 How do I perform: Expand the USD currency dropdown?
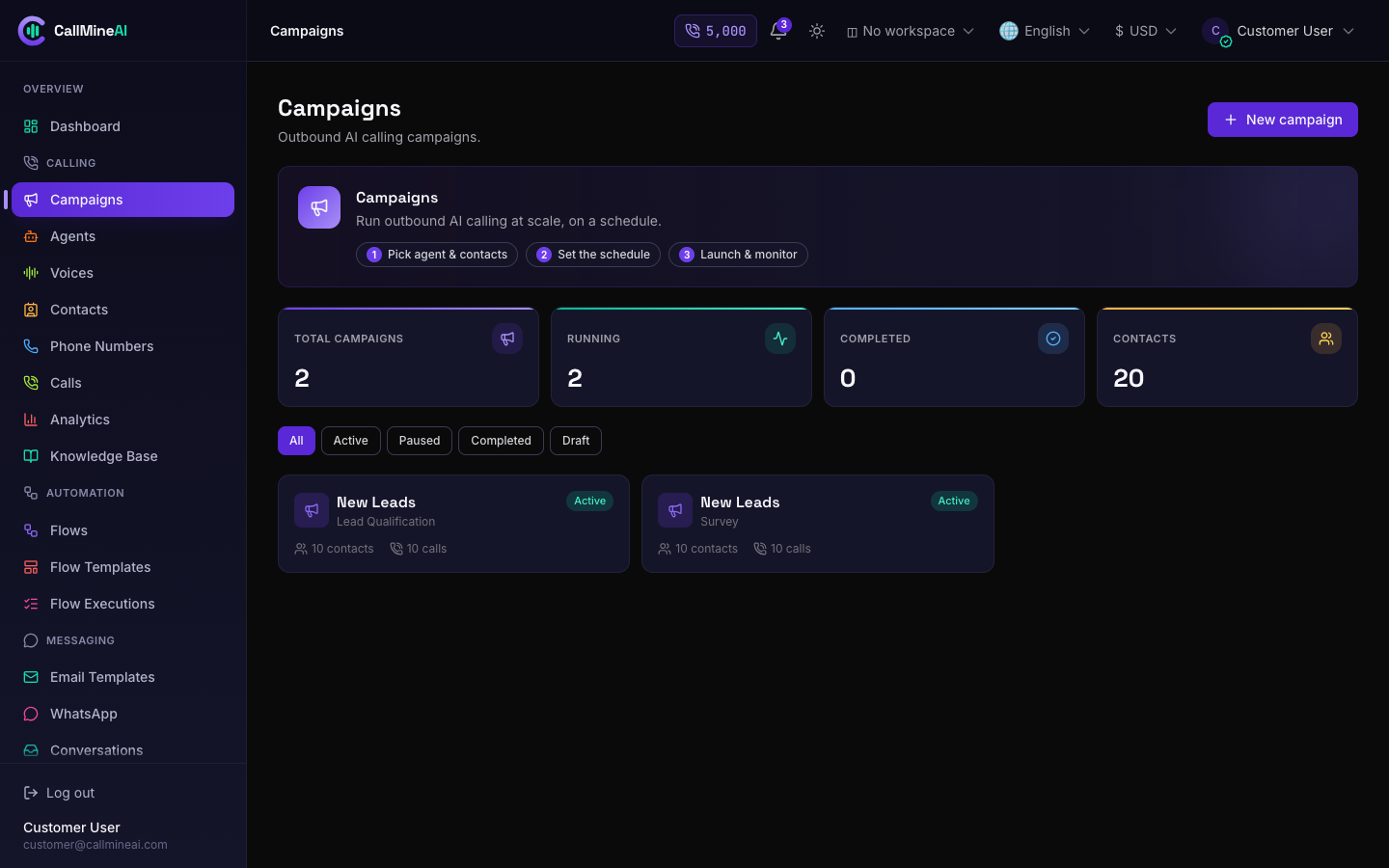coord(1145,31)
